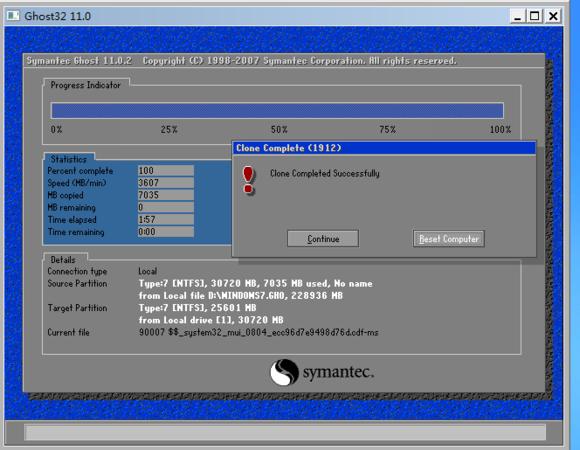Maximize the Ghost32 window

coord(535,16)
